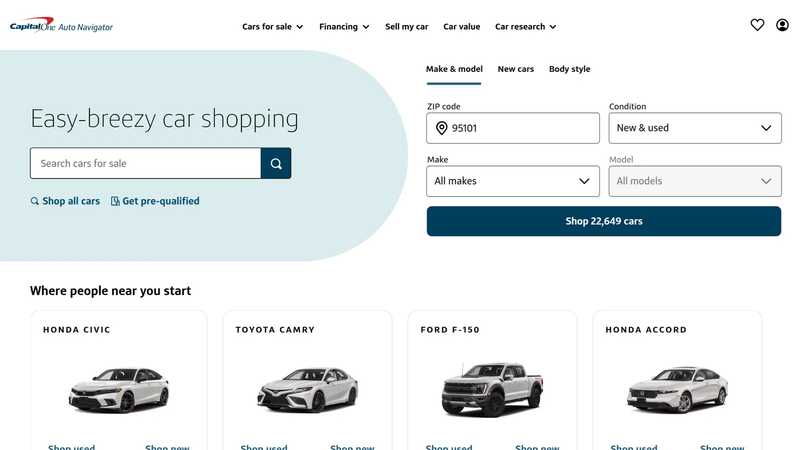Open saved favorites heart icon
This screenshot has height=450, width=800.
point(757,24)
